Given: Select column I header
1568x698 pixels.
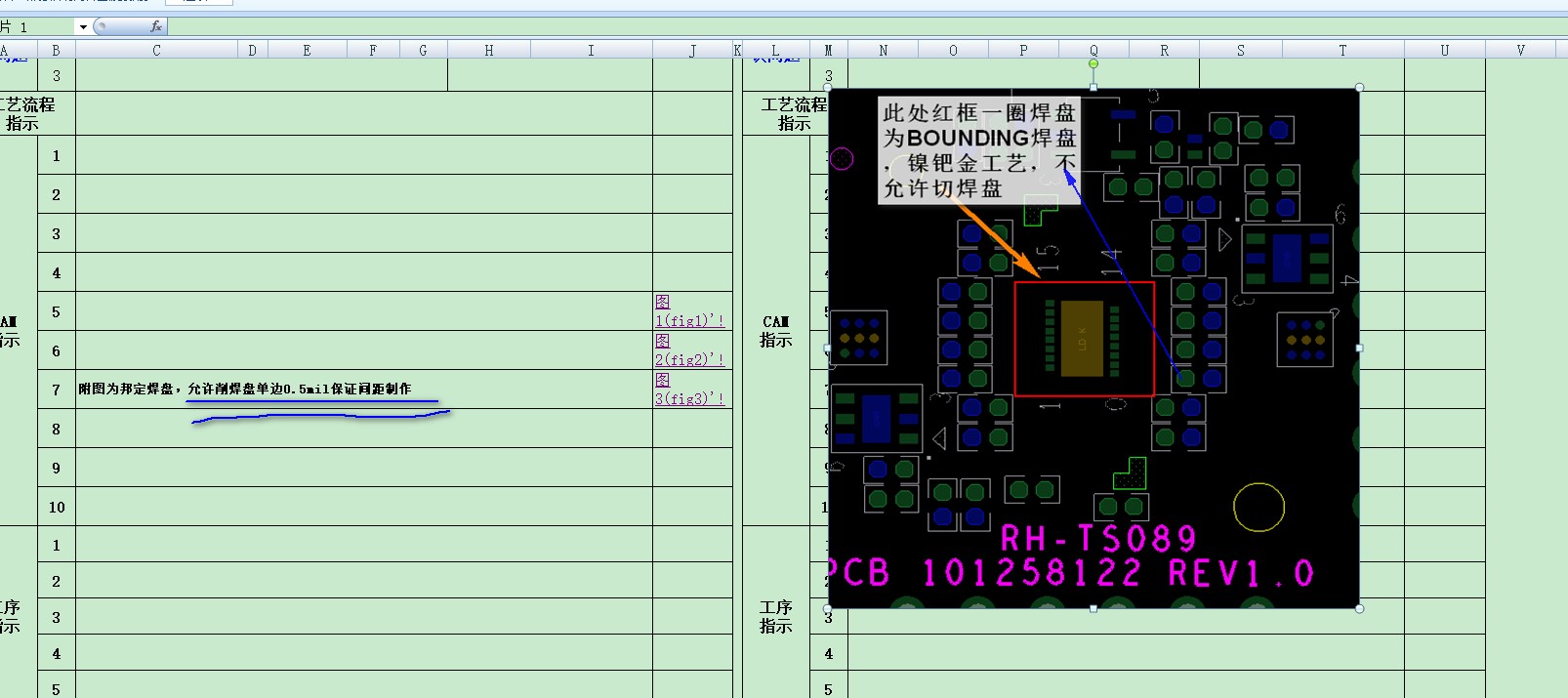Looking at the screenshot, I should (x=591, y=50).
